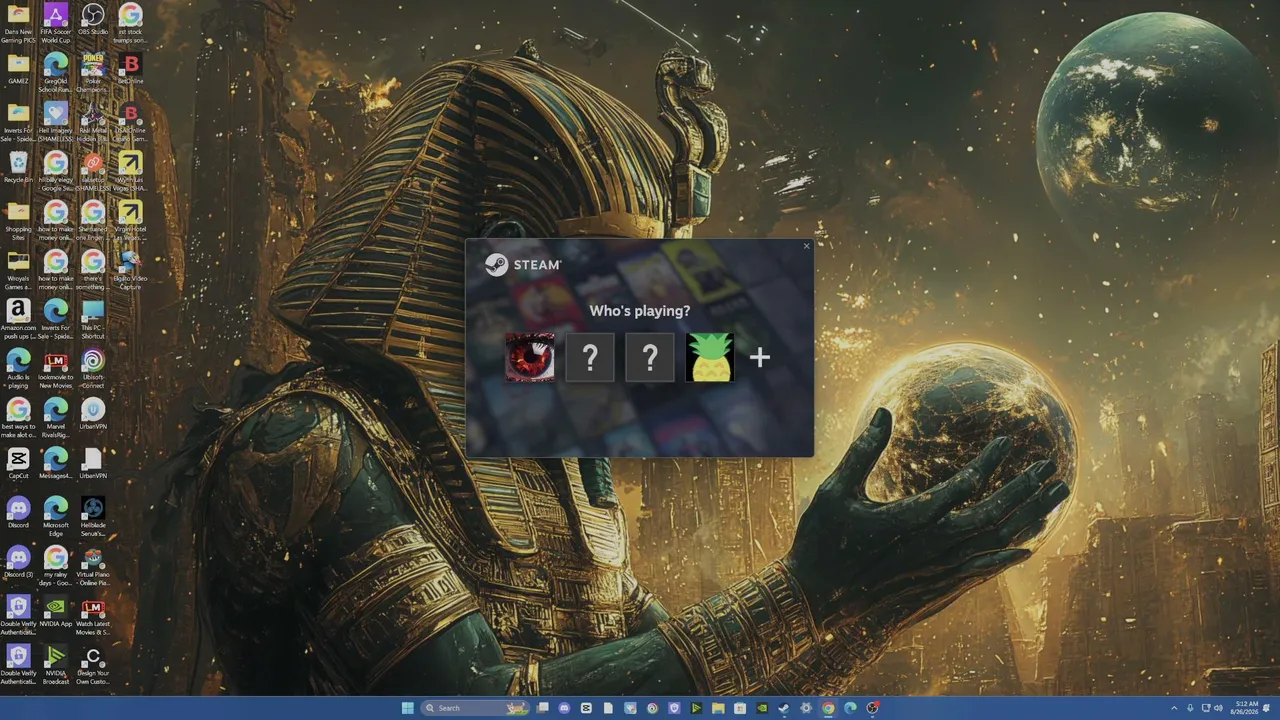
Task: Launch NVIDIA Broadcast from desktop
Action: 56,663
